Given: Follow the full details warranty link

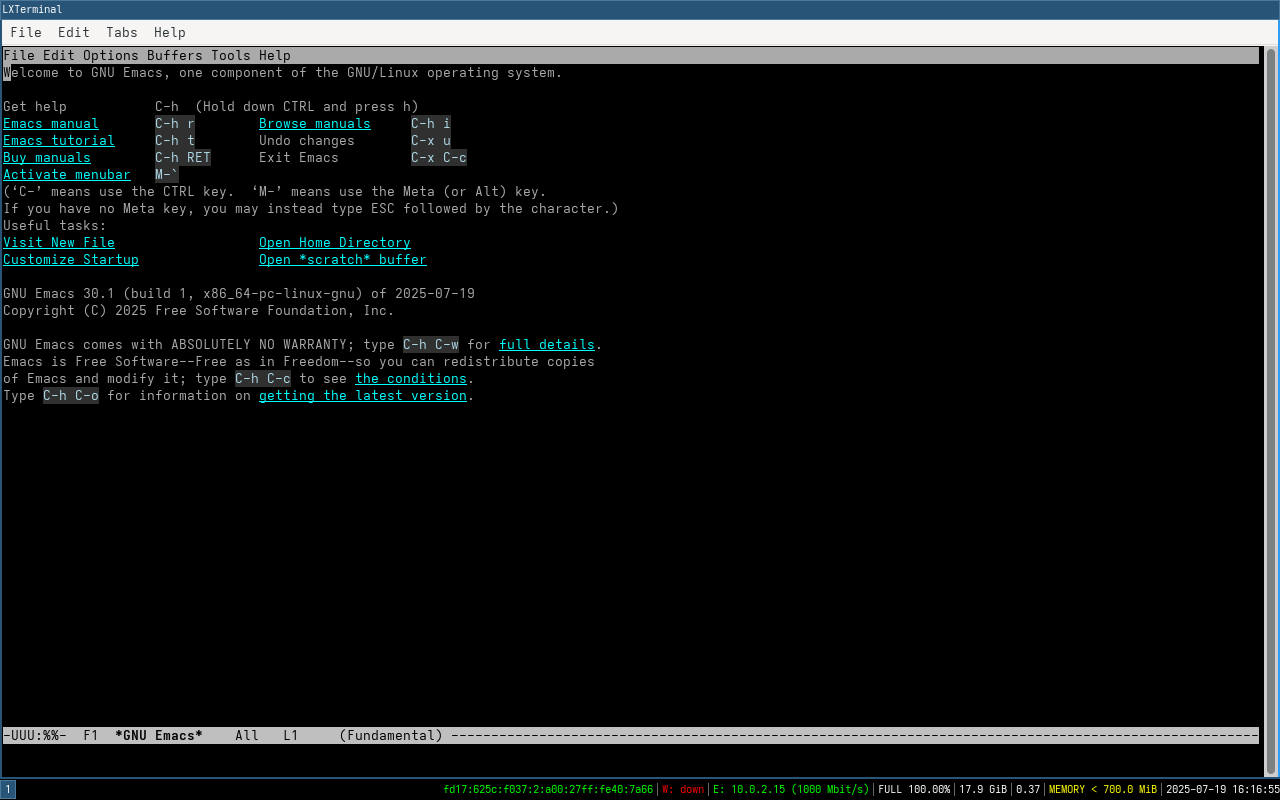Looking at the screenshot, I should pyautogui.click(x=547, y=345).
